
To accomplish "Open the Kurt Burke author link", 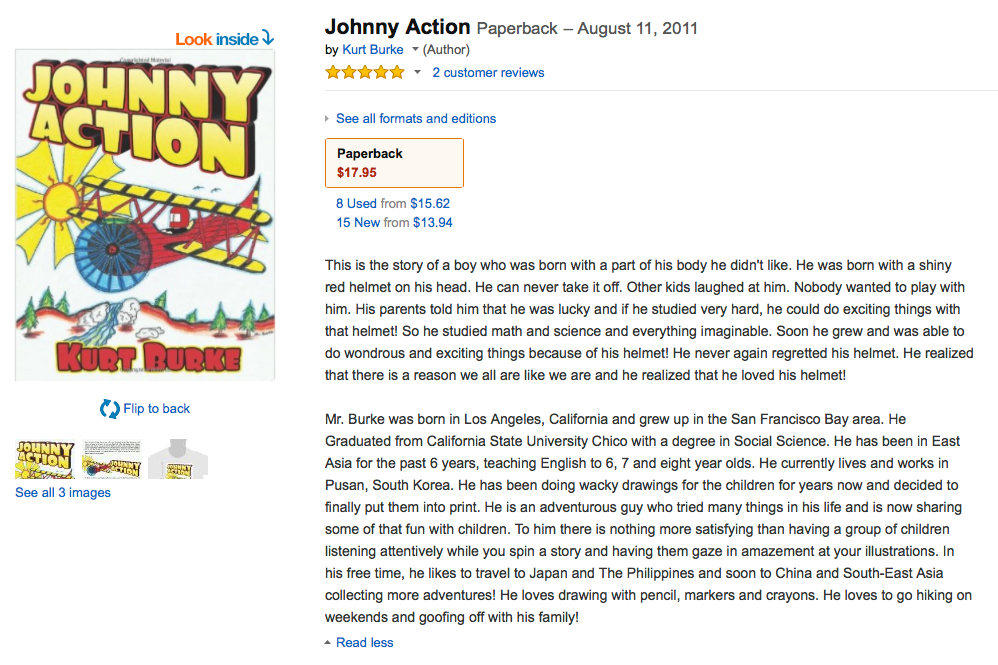I will click(x=372, y=49).
